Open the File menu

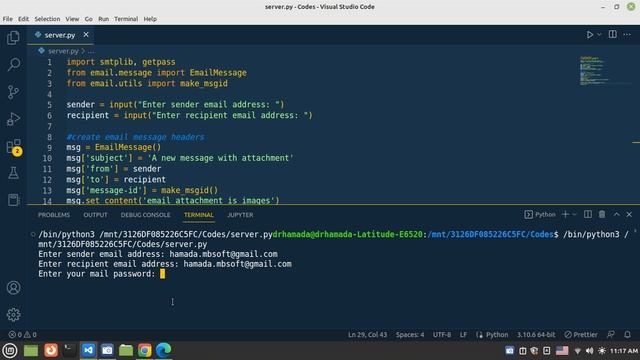(7, 19)
